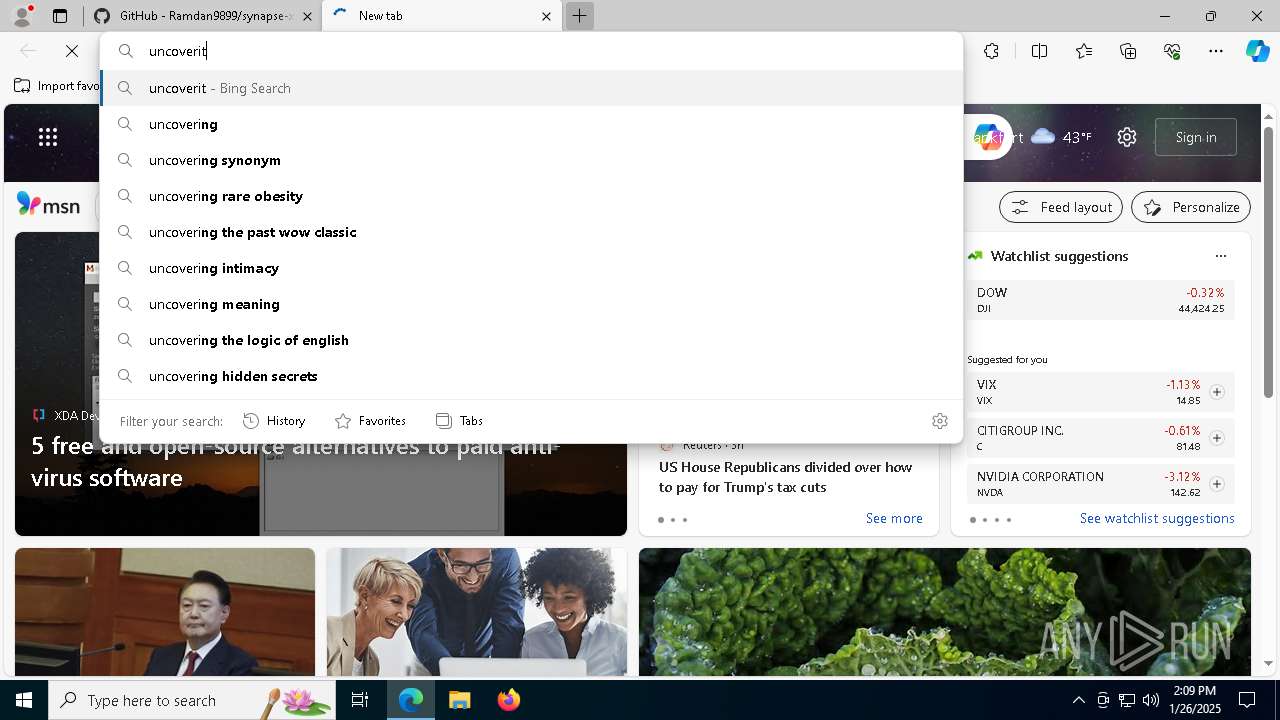The height and width of the screenshot is (720, 1280).
Task: Open See watchlist suggestions link
Action: pyautogui.click(x=1157, y=518)
